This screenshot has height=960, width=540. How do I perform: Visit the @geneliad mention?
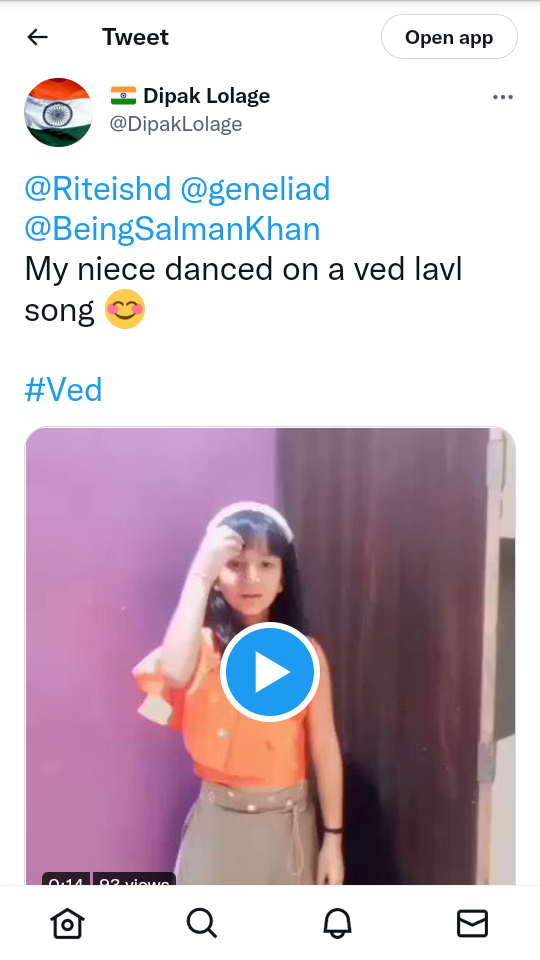(255, 189)
